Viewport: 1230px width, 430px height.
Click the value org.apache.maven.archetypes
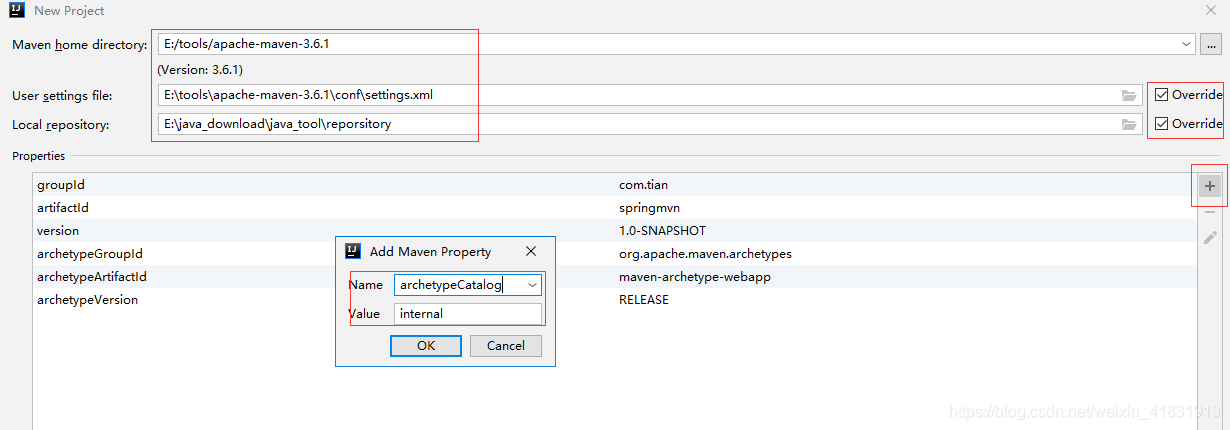[705, 254]
